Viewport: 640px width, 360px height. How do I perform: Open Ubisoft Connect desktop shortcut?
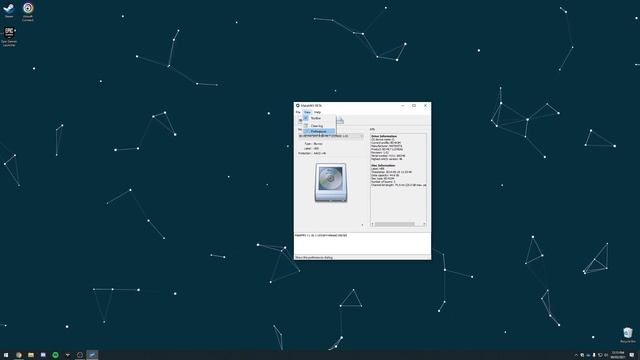point(28,11)
